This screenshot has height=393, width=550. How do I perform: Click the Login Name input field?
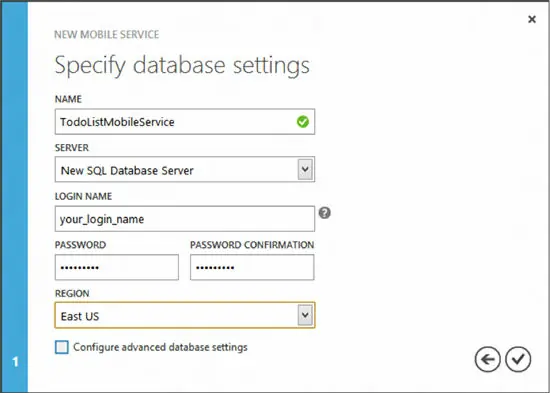click(185, 219)
